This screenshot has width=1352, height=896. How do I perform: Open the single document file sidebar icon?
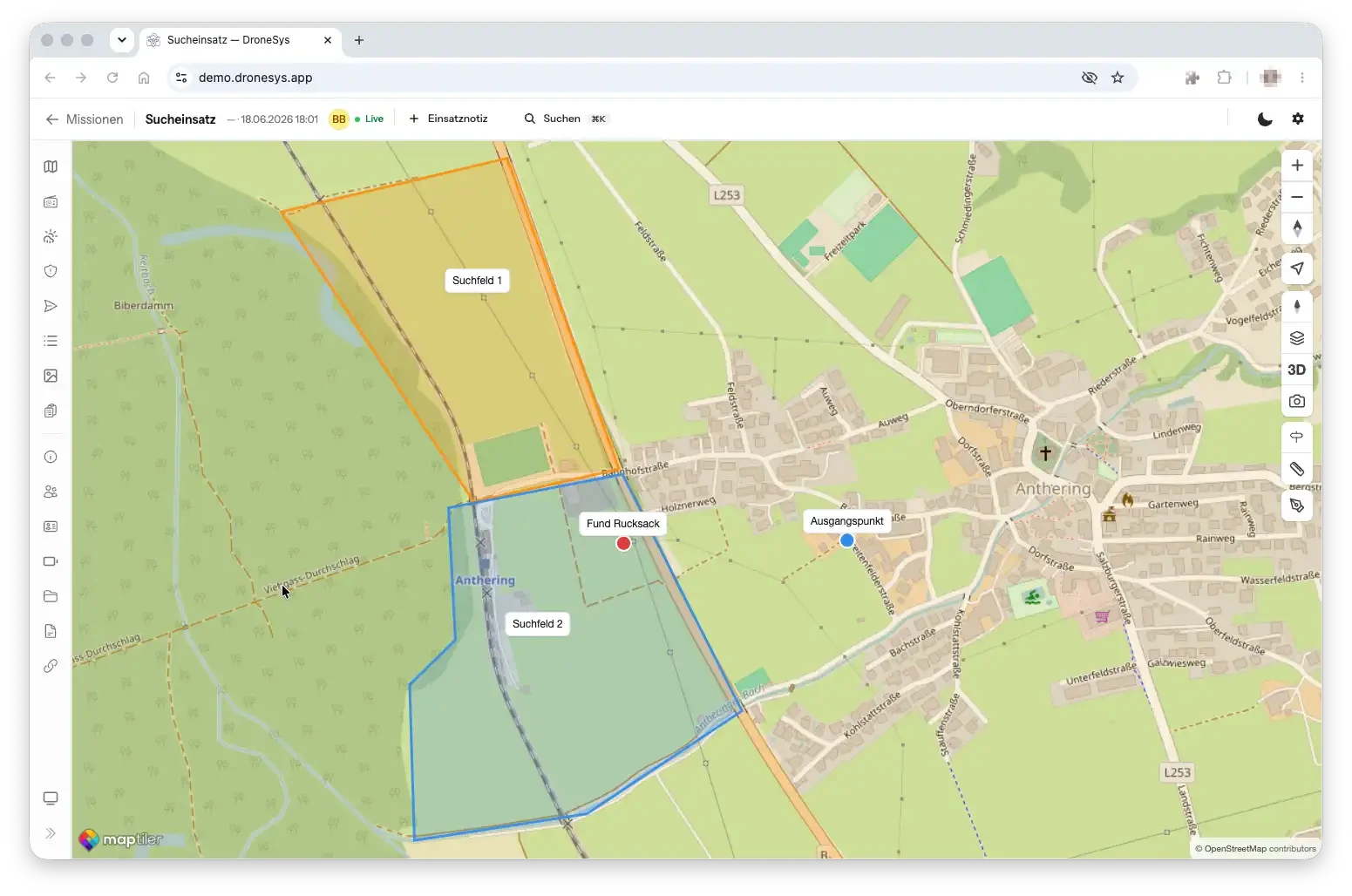(51, 631)
